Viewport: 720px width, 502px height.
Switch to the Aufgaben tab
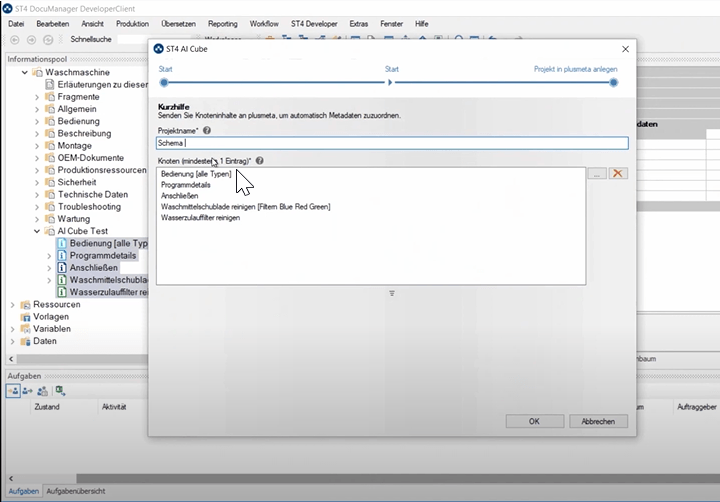[x=23, y=491]
